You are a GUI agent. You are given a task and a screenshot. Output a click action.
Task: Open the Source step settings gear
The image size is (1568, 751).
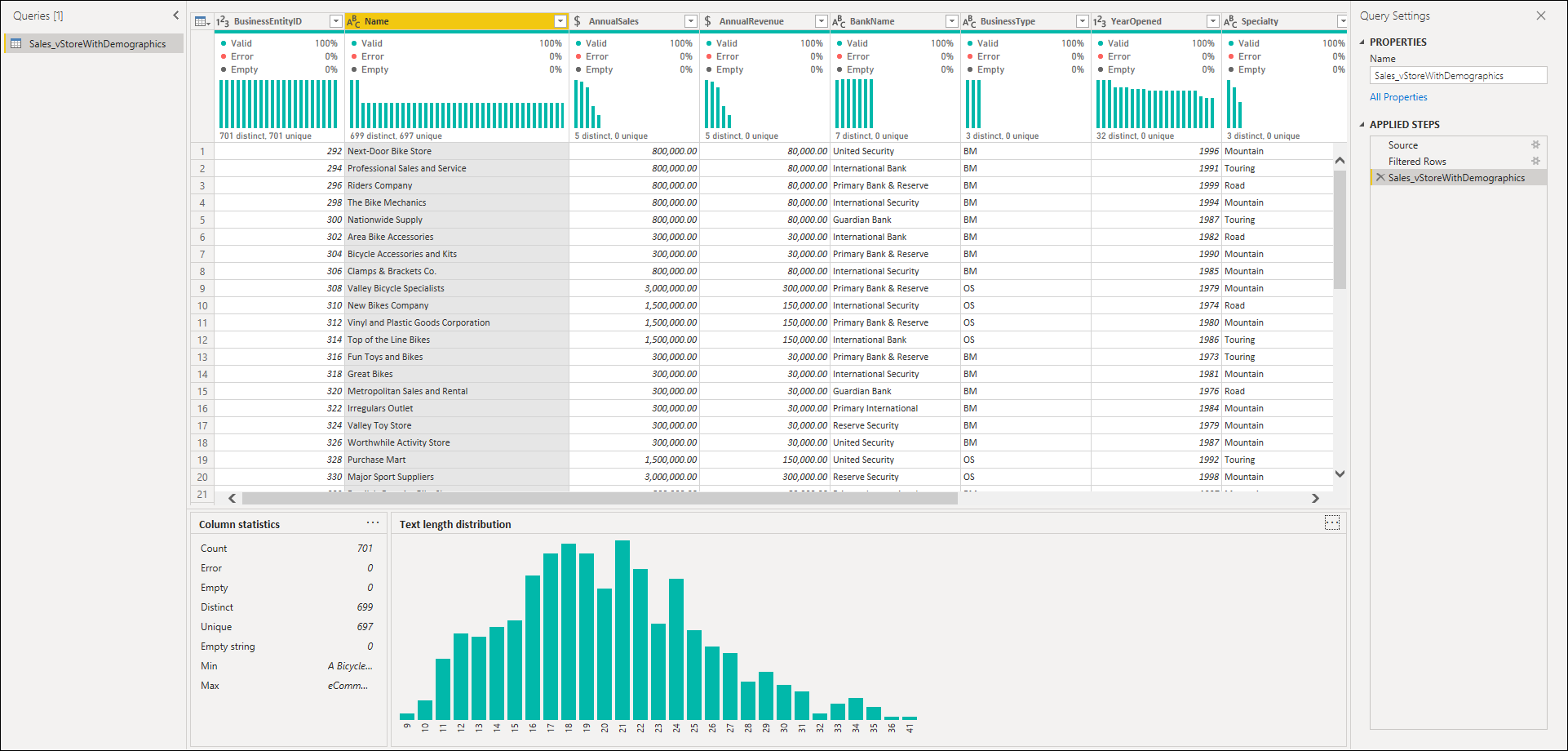(x=1535, y=145)
